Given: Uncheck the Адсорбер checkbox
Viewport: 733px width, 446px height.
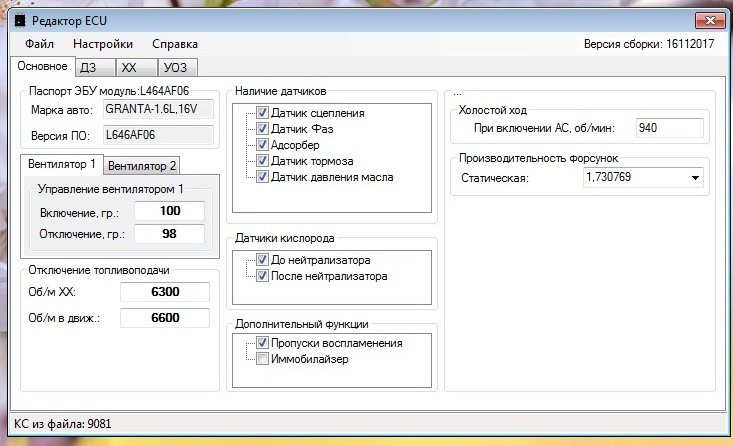Looking at the screenshot, I should pos(262,145).
